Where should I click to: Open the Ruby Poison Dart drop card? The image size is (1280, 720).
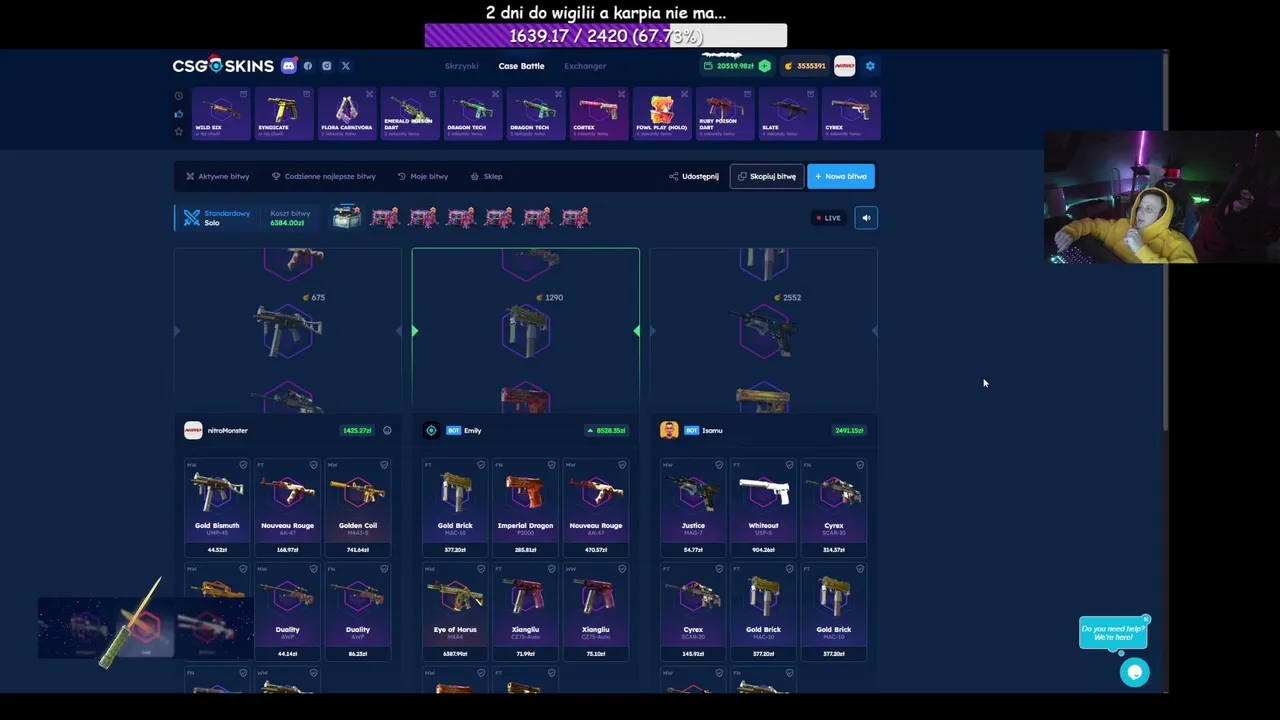click(724, 113)
